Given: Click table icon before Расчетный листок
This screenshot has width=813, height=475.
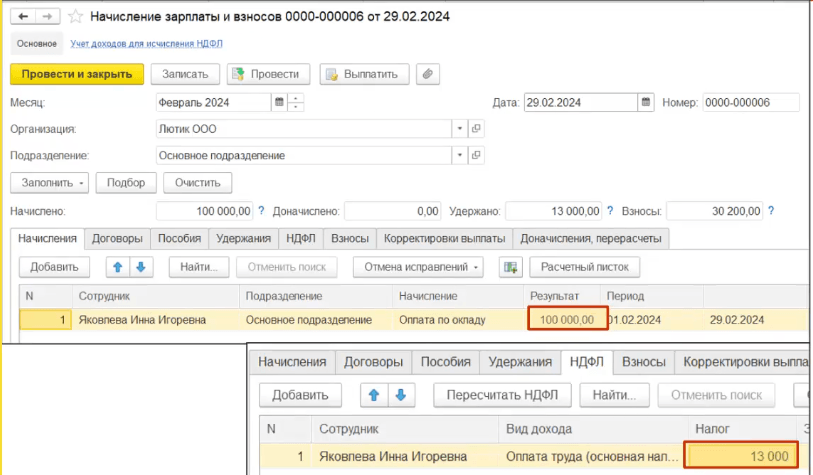Looking at the screenshot, I should tap(511, 267).
